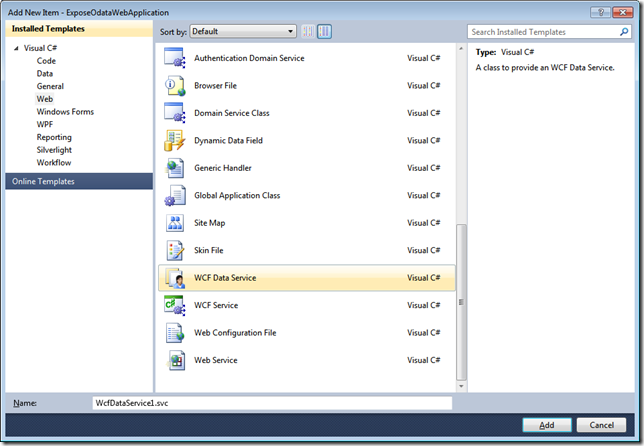
Task: Click the list scroll down arrow
Action: pos(461,386)
